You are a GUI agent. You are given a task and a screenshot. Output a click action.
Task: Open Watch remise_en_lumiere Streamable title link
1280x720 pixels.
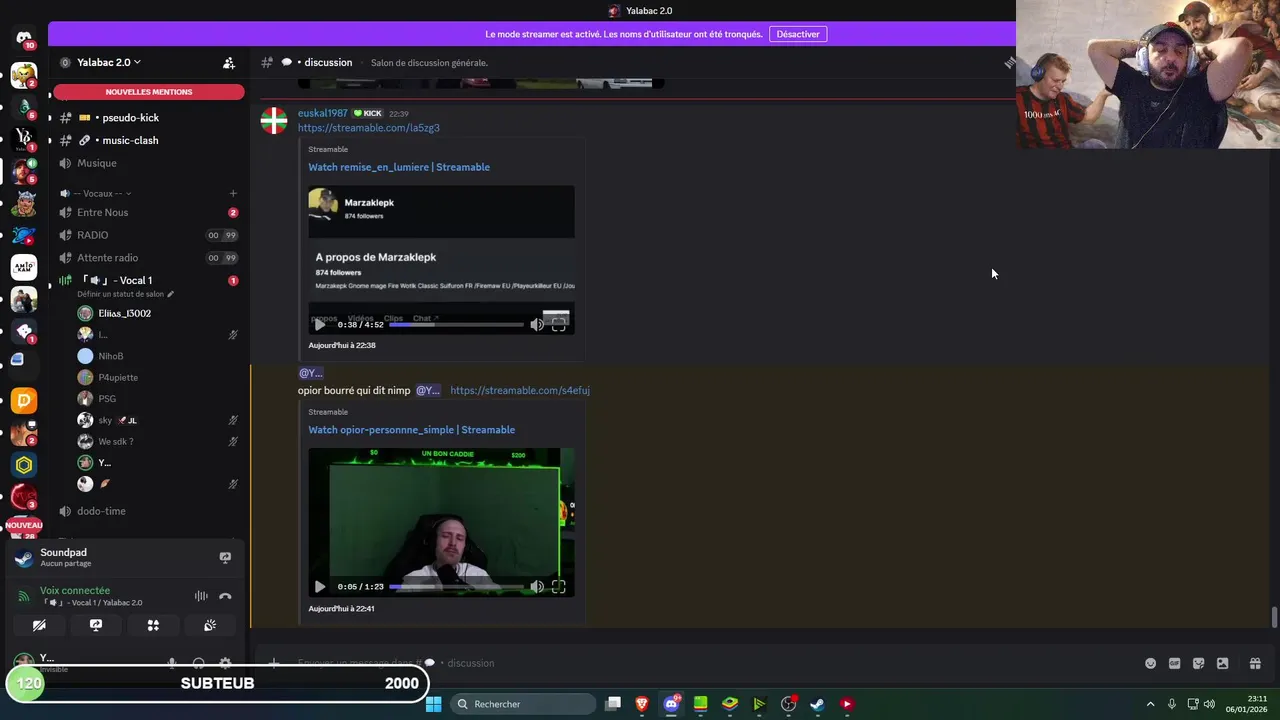pos(399,167)
